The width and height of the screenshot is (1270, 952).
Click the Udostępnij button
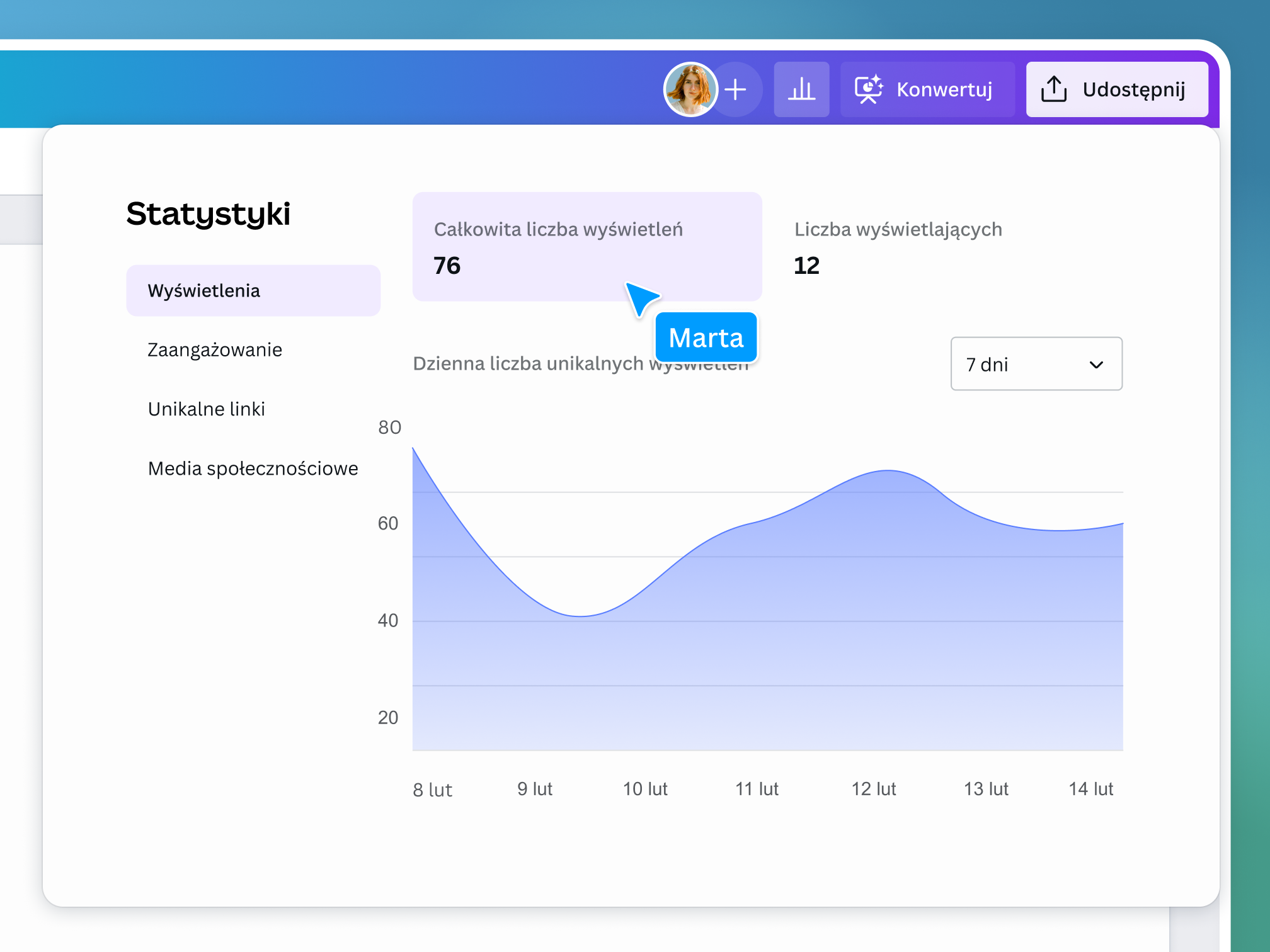1117,89
